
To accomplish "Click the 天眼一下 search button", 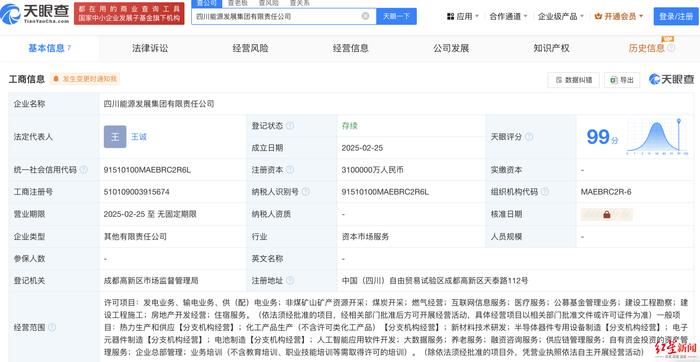I will coord(396,17).
